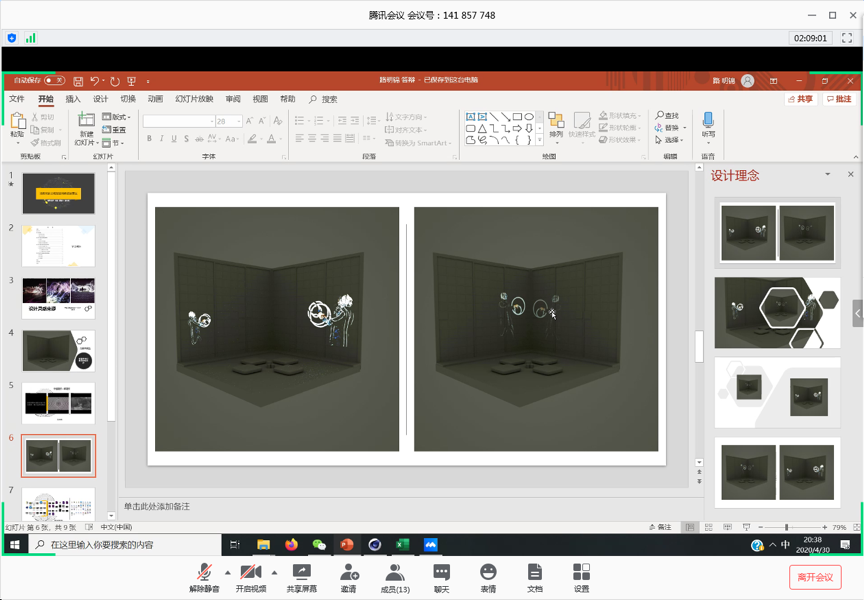Open the 设置 settings icon

(x=581, y=573)
